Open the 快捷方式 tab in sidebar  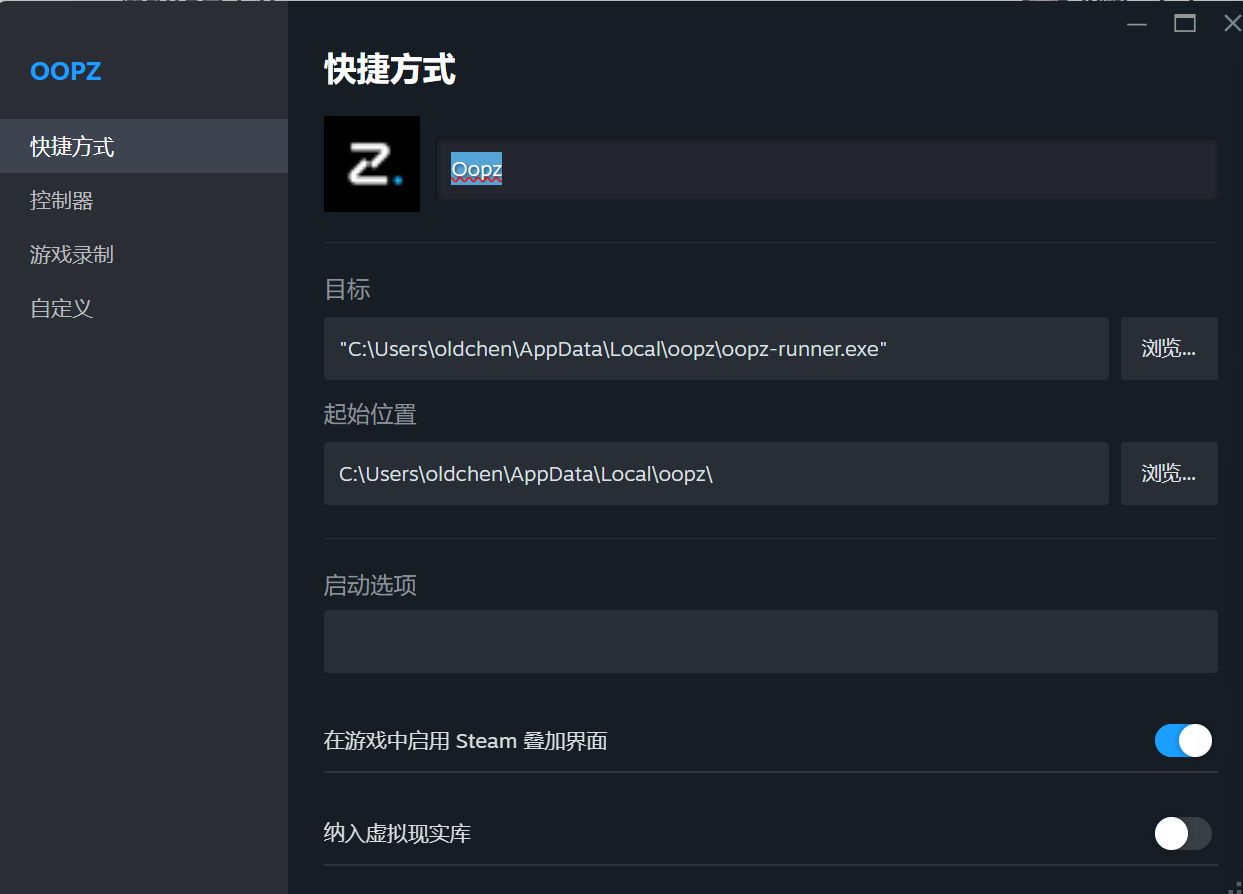(x=144, y=146)
